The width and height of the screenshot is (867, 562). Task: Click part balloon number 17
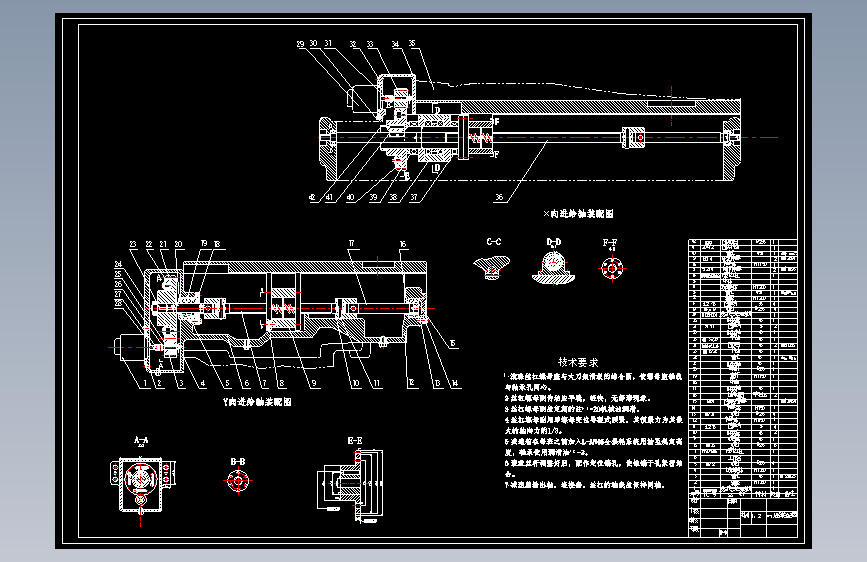(352, 243)
